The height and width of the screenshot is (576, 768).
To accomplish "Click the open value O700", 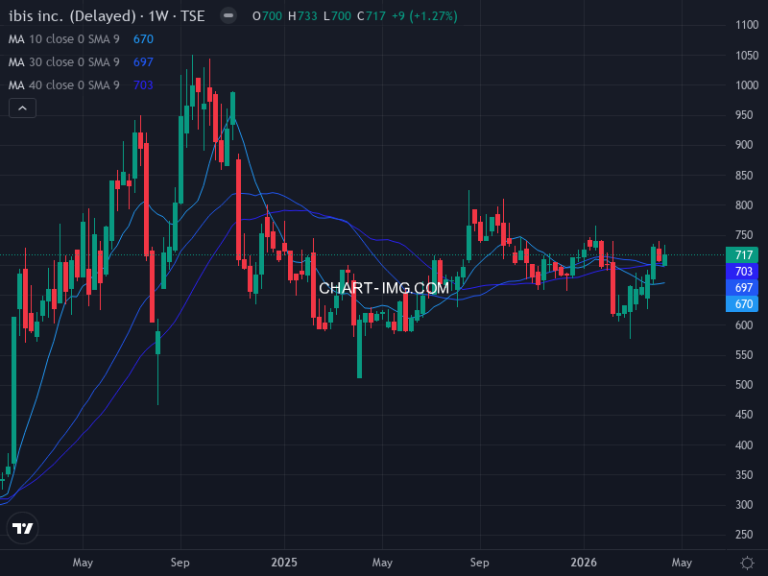I will click(267, 16).
